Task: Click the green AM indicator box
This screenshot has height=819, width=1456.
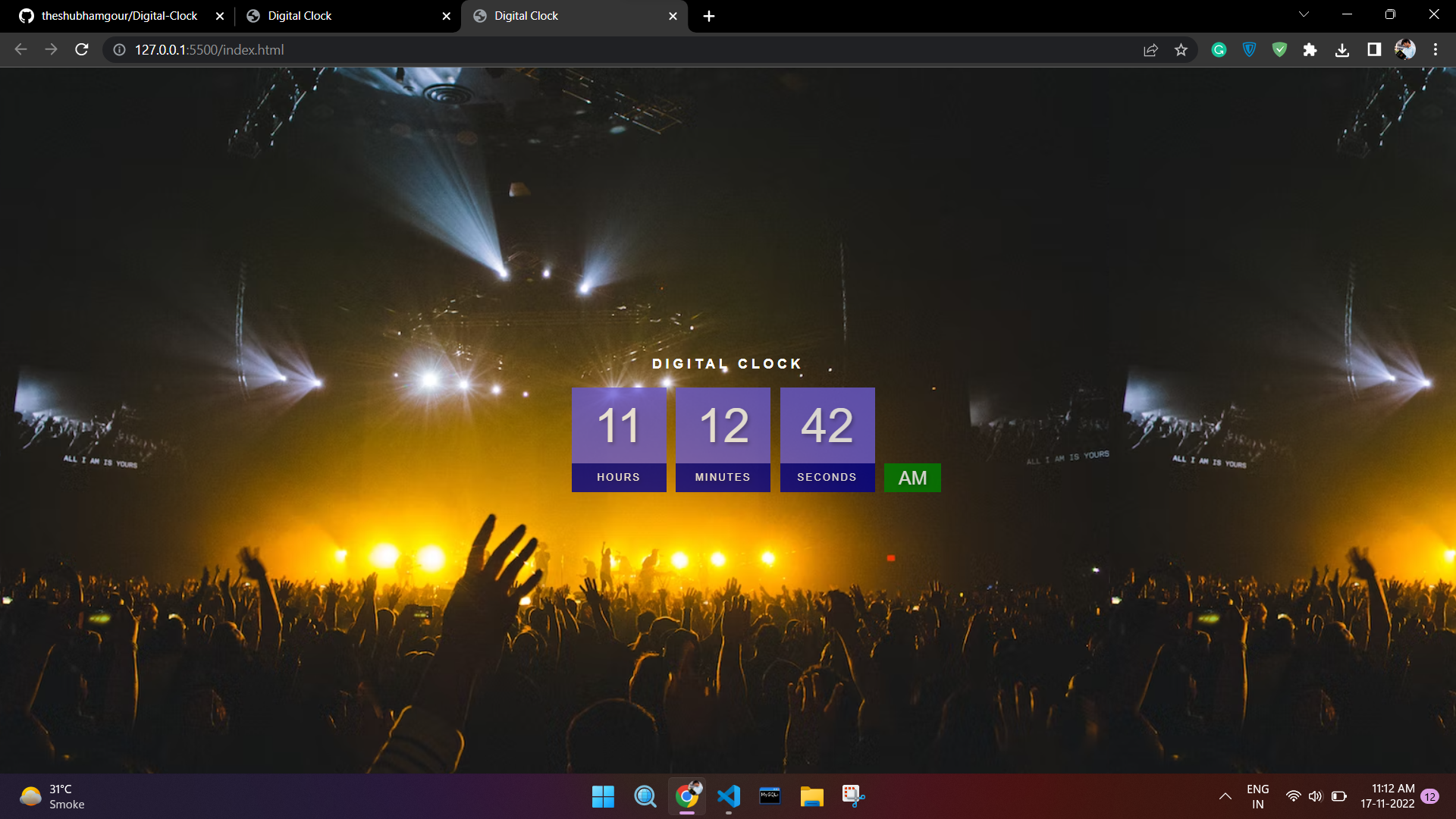Action: click(x=912, y=478)
